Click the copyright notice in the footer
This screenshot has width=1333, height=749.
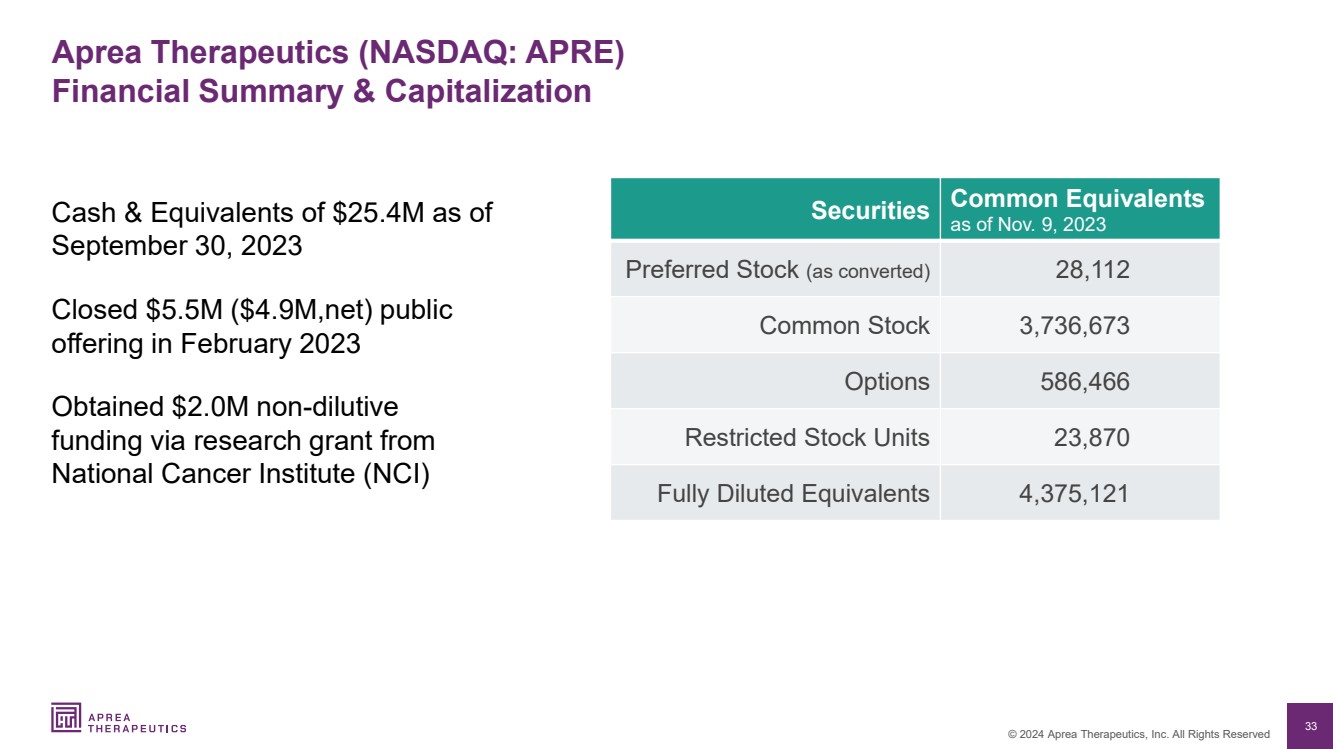(1138, 734)
